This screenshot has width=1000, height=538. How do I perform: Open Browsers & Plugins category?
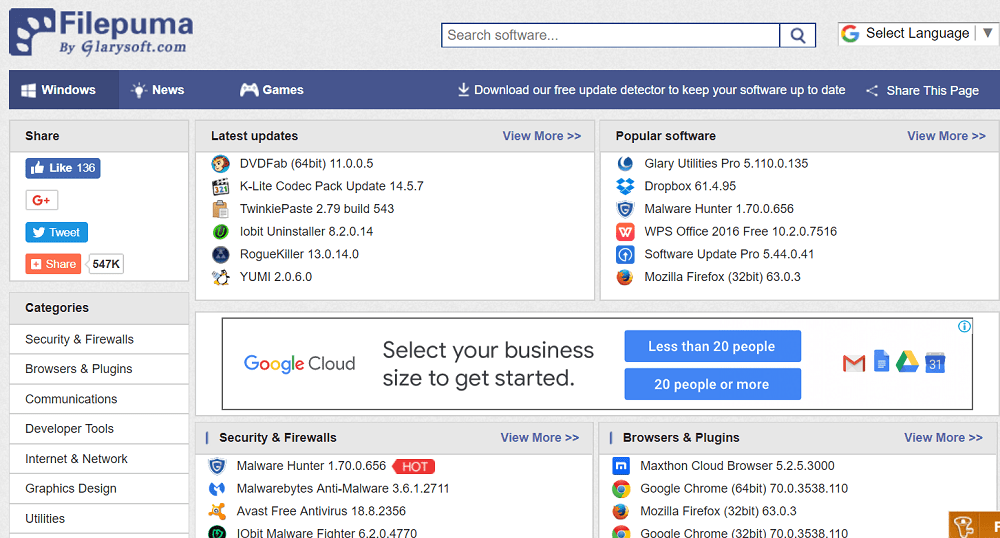click(x=99, y=369)
